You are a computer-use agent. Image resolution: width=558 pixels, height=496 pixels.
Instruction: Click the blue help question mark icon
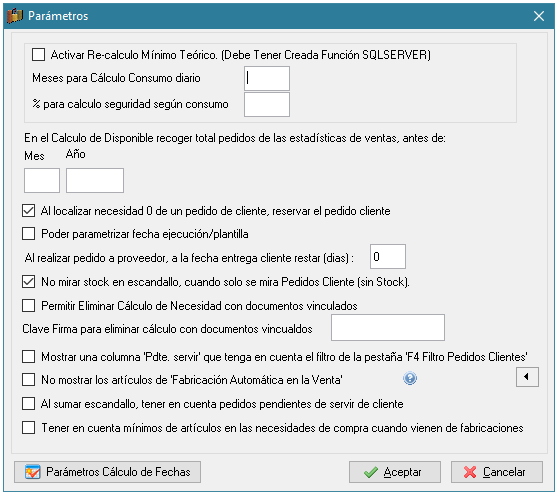410,378
